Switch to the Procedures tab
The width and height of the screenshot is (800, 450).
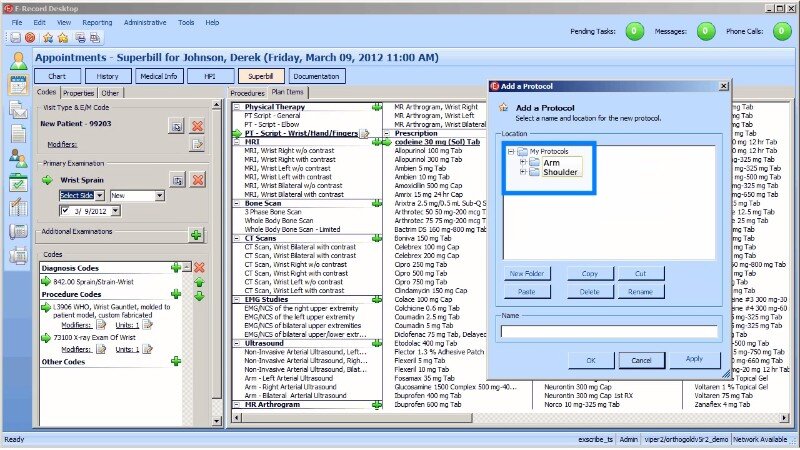[247, 93]
